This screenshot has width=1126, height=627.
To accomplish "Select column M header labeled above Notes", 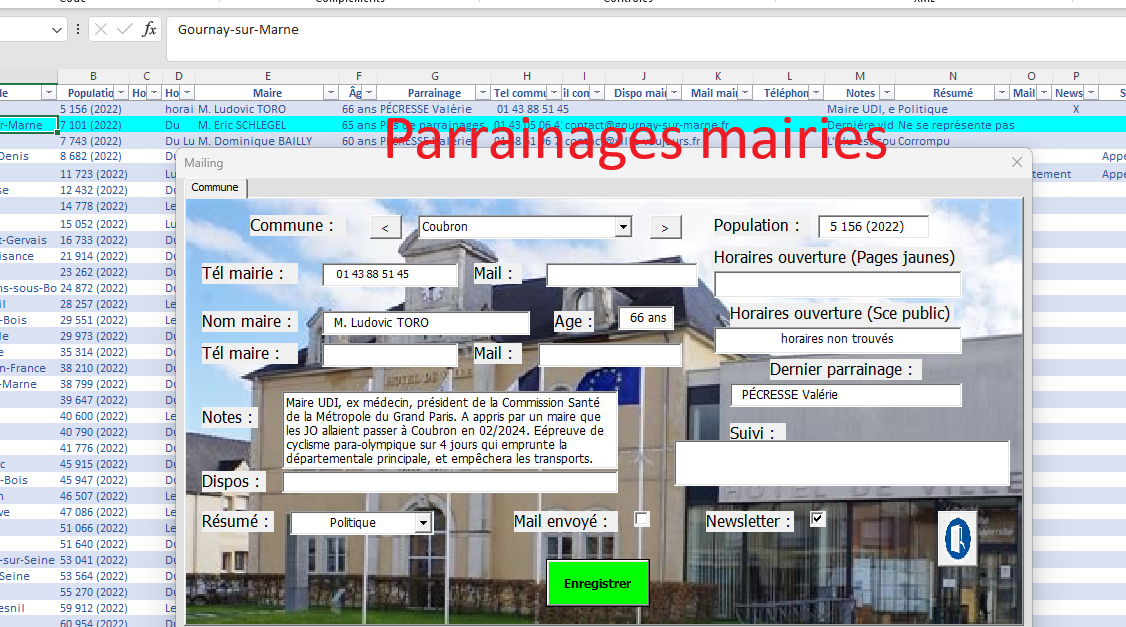I will (x=859, y=76).
